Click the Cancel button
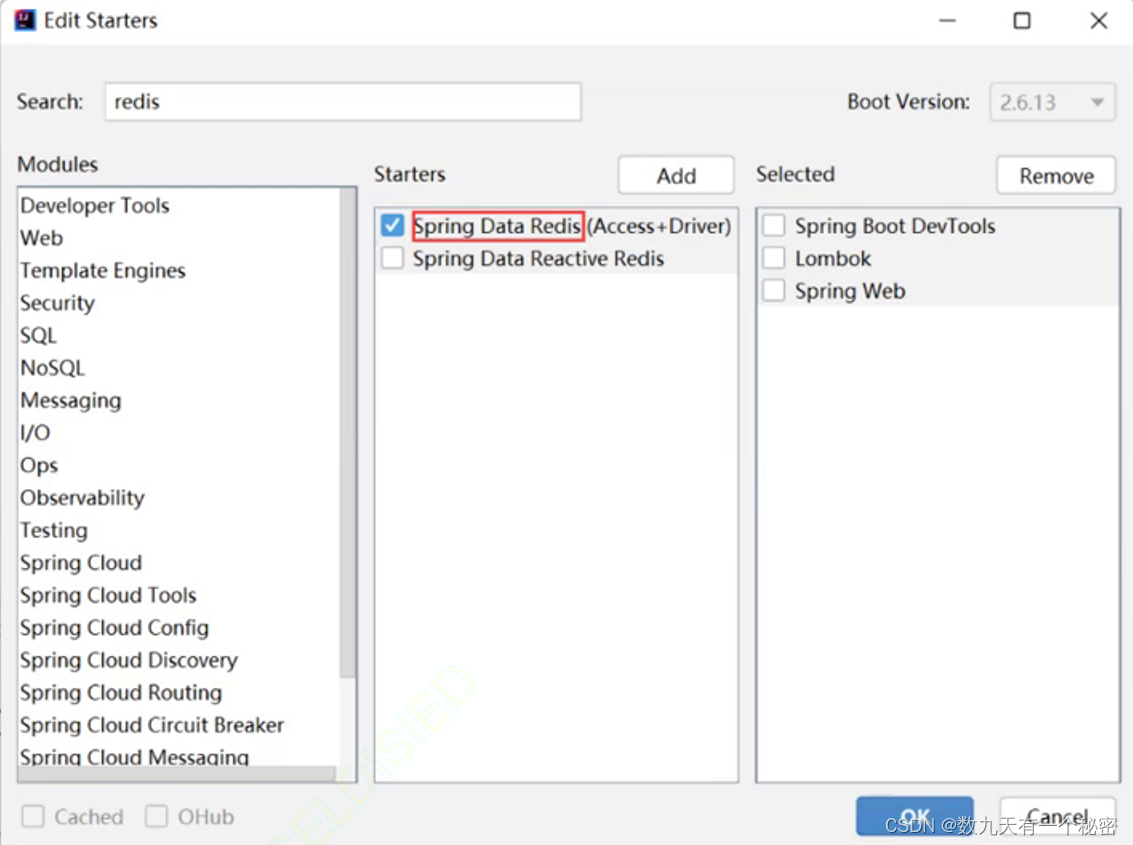 (1057, 817)
